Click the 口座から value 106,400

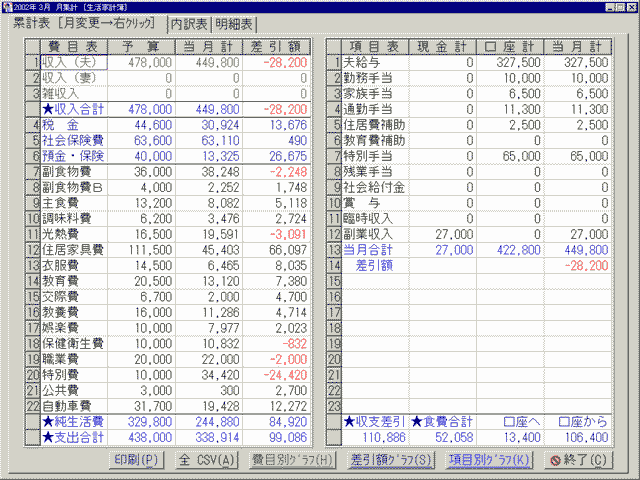[578, 438]
